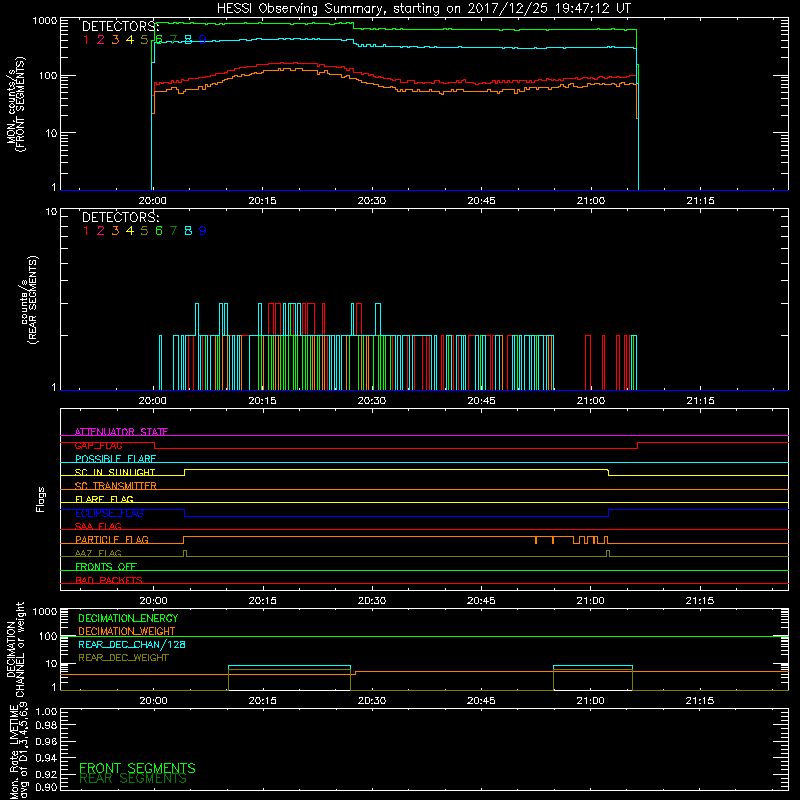This screenshot has width=800, height=800.
Task: Select the ATTENUATOR_STATE flag label
Action: point(121,432)
